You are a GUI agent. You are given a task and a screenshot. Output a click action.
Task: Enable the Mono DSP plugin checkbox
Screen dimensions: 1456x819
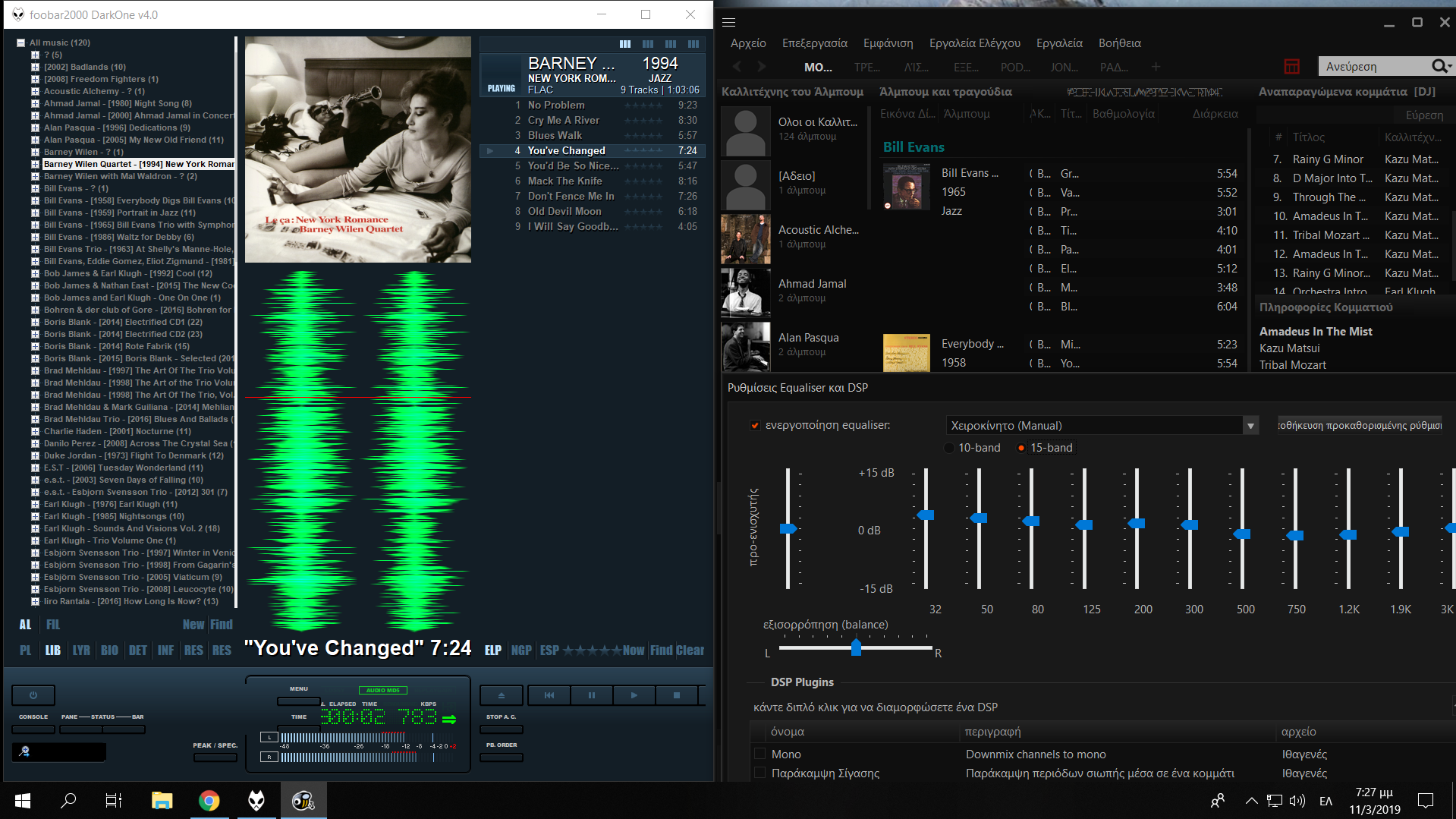759,754
